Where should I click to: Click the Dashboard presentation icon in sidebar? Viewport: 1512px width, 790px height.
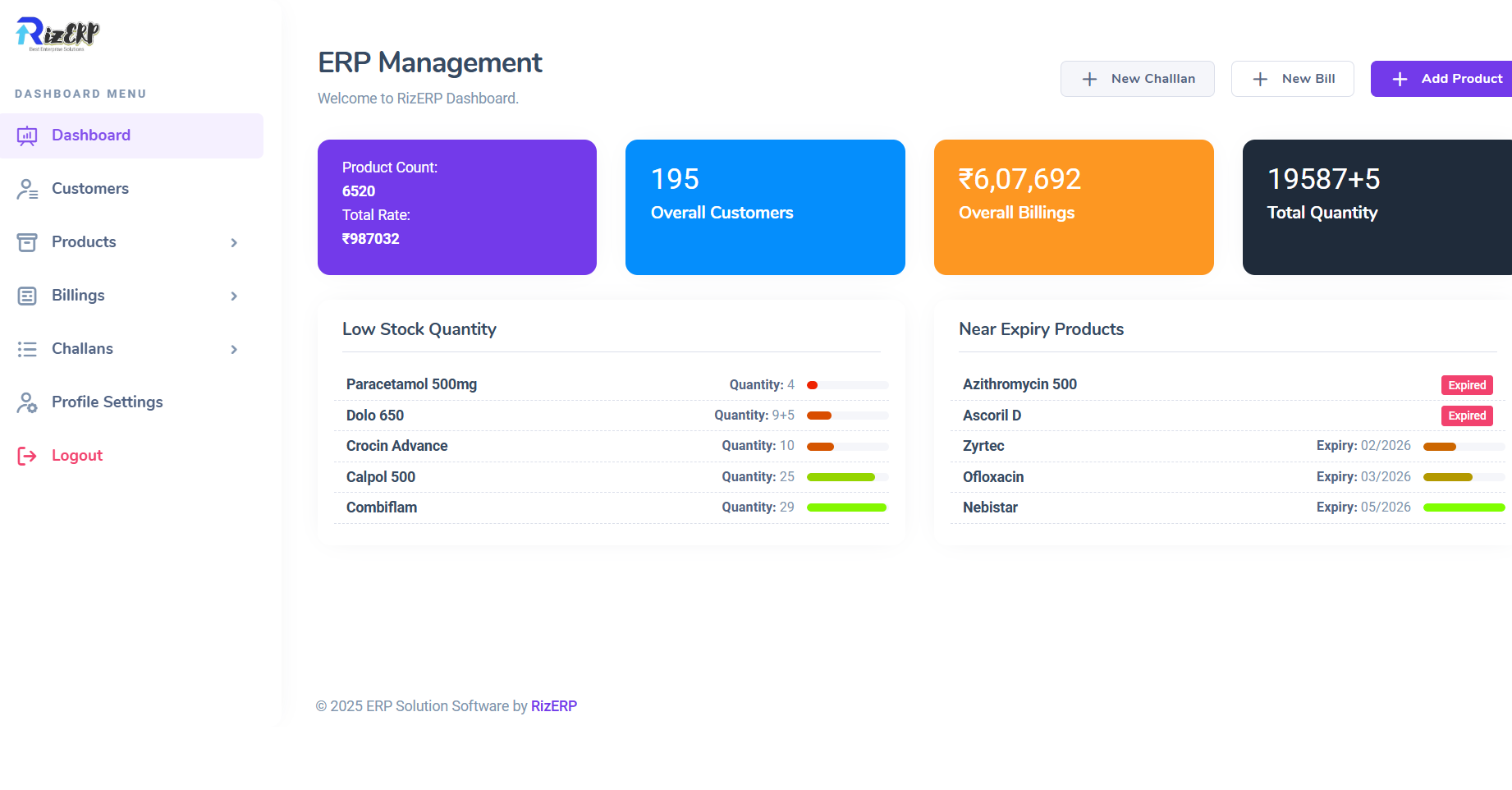(x=27, y=135)
